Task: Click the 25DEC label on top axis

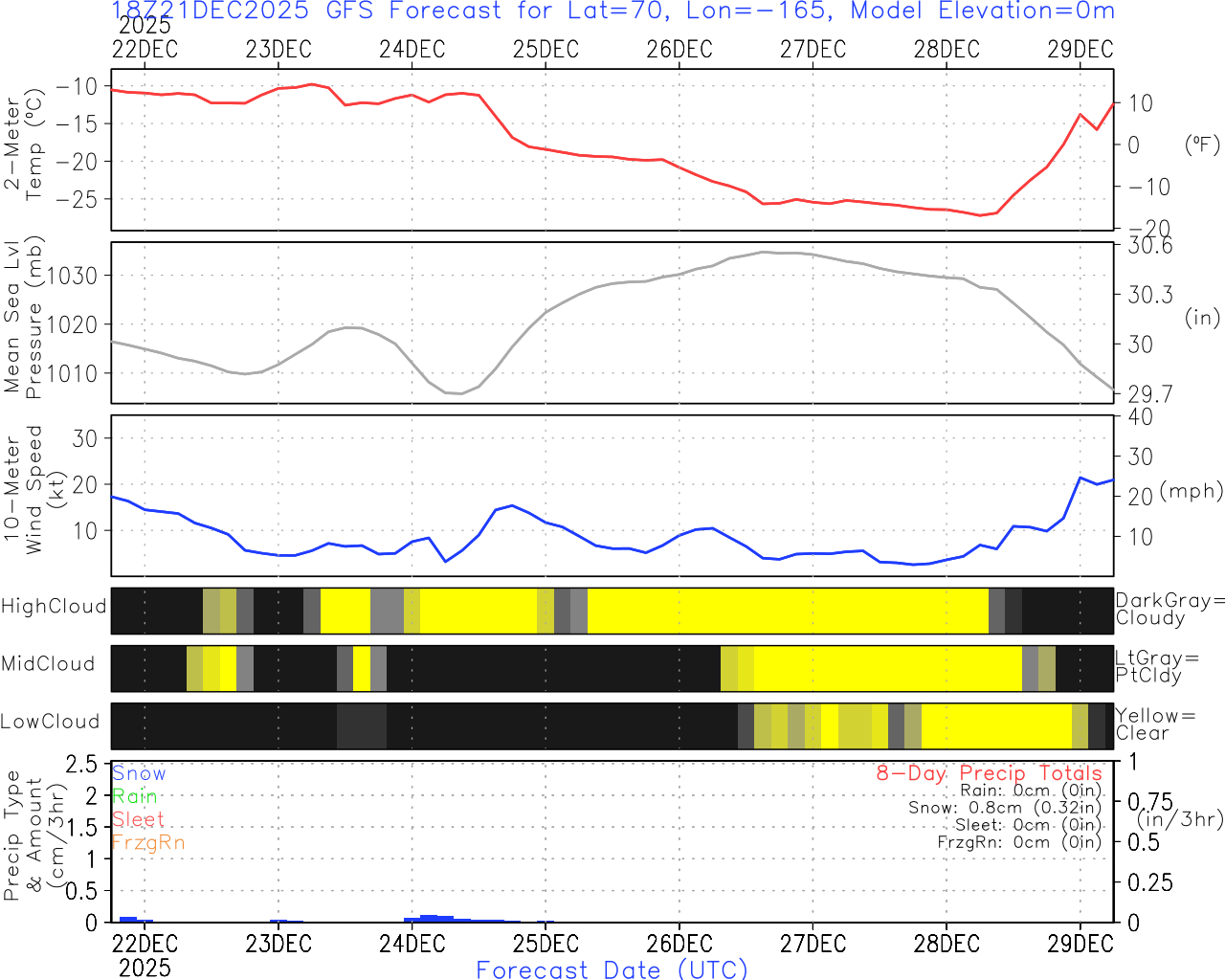Action: 546,50
